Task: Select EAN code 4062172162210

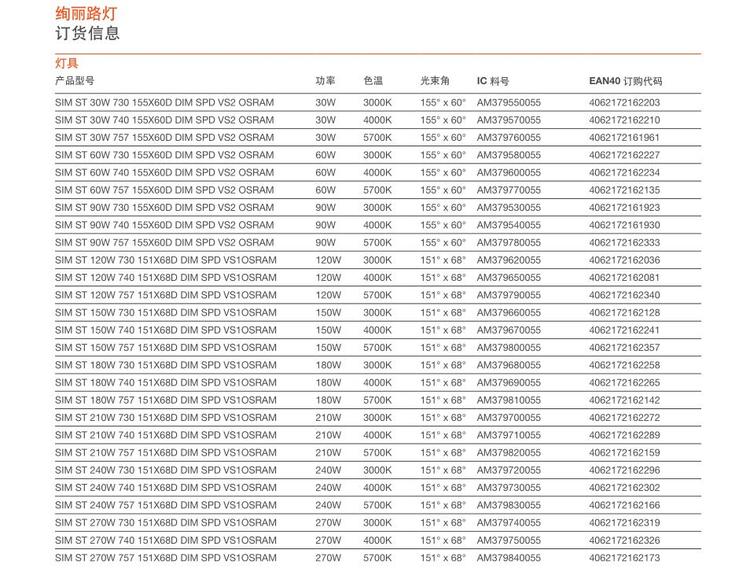Action: pyautogui.click(x=624, y=120)
